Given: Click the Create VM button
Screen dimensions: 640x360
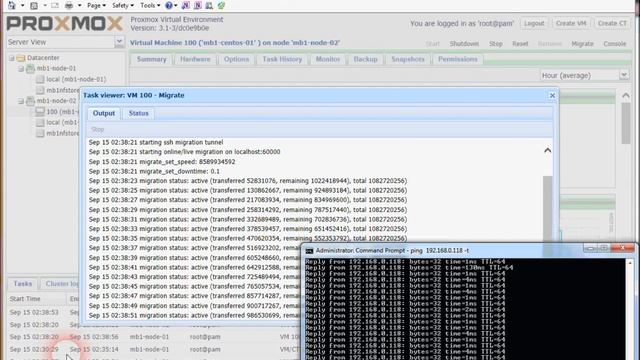Looking at the screenshot, I should click(571, 23).
